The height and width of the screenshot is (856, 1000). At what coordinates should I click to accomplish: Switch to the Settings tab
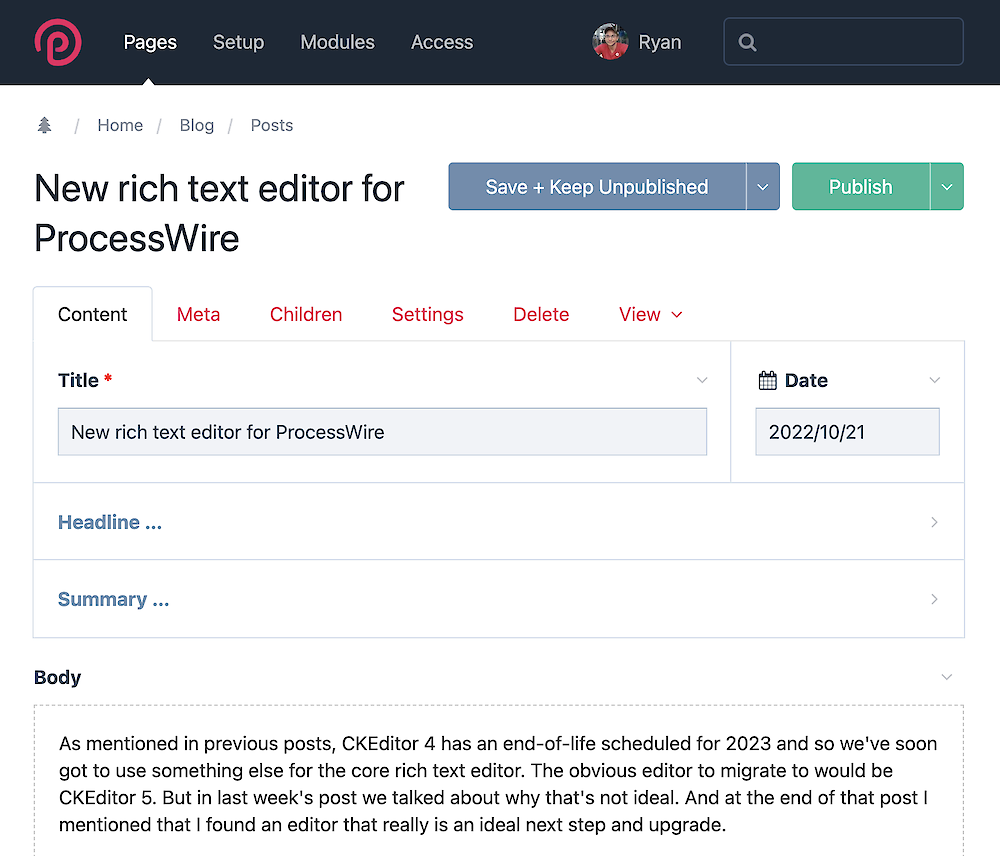pos(427,314)
